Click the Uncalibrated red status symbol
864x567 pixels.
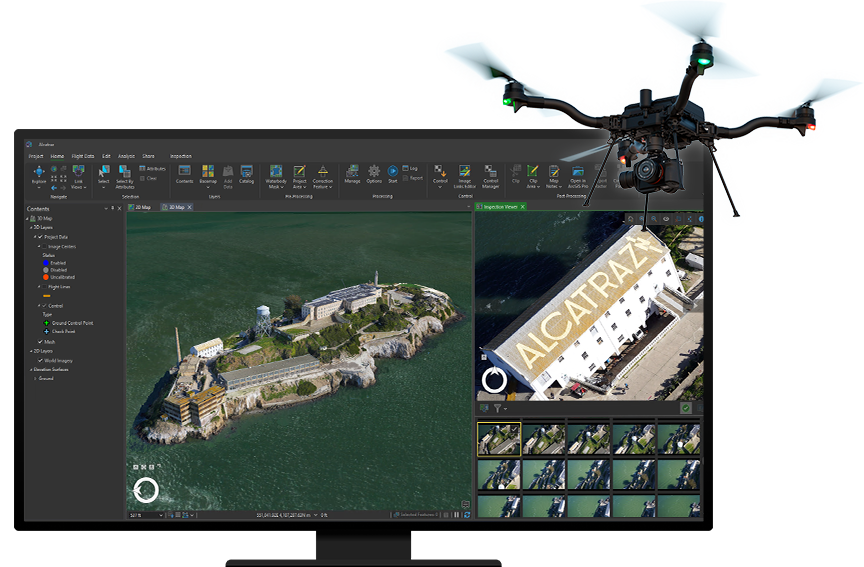(46, 277)
